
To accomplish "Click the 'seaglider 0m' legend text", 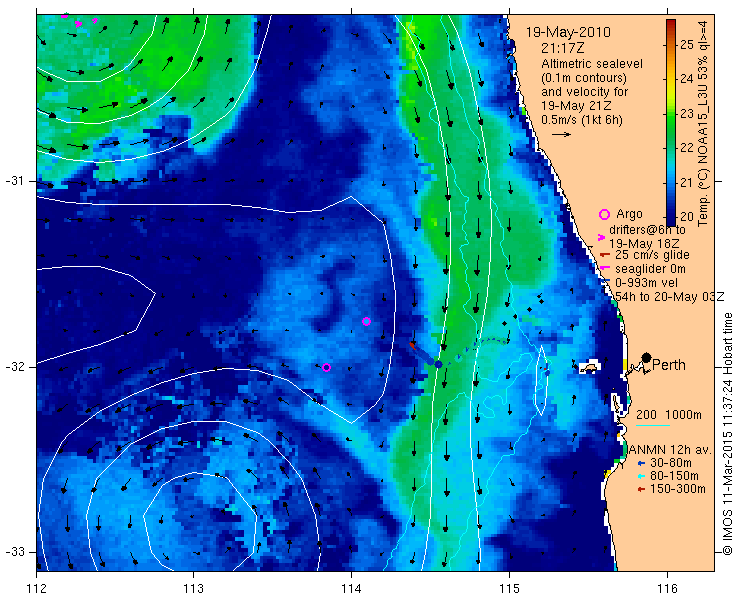I will pyautogui.click(x=650, y=269).
